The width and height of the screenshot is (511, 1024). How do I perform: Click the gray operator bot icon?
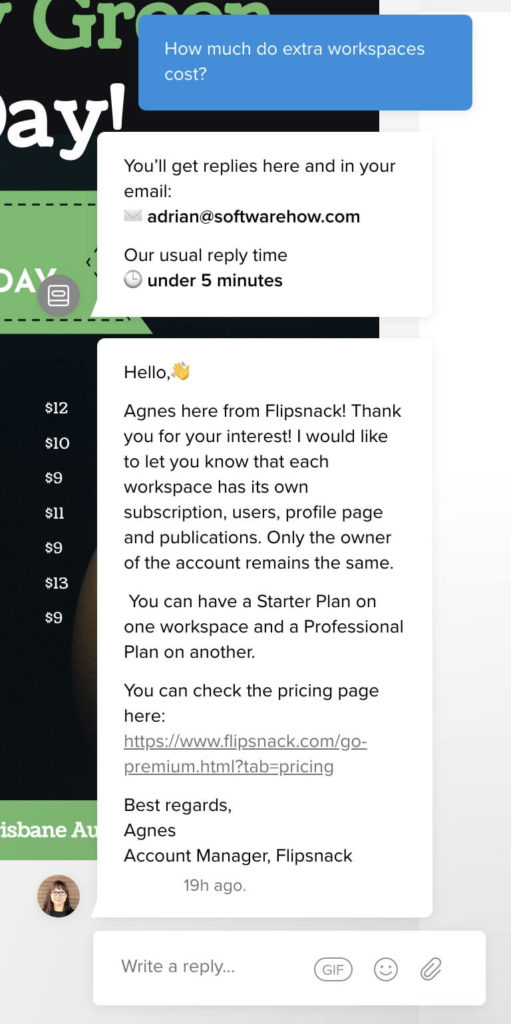(58, 296)
